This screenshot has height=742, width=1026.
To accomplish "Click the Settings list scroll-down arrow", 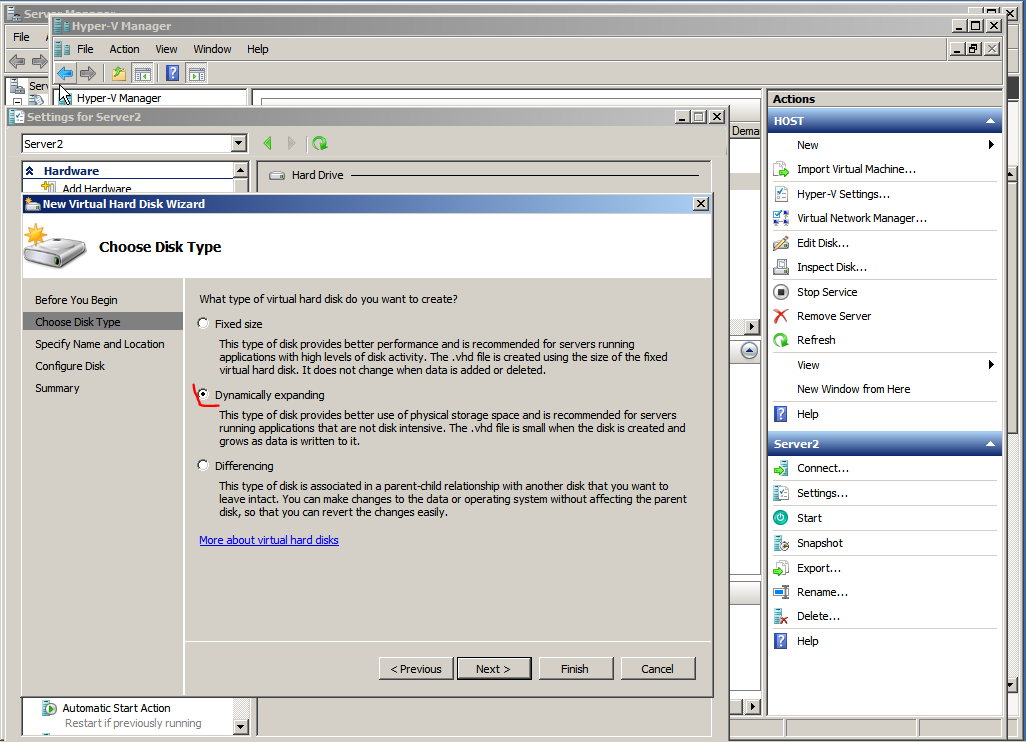I will tap(241, 726).
